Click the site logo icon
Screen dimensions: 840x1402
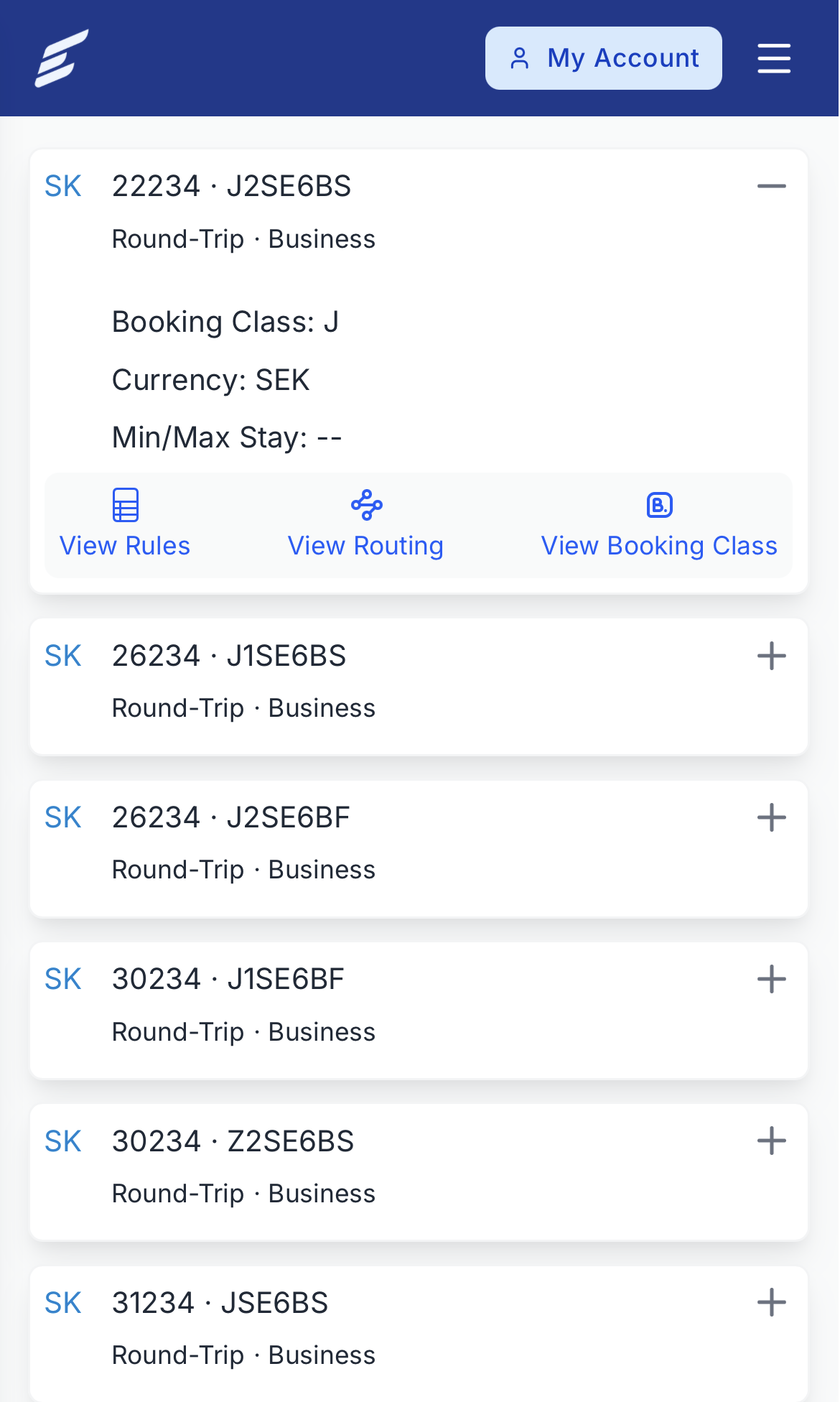[x=62, y=58]
